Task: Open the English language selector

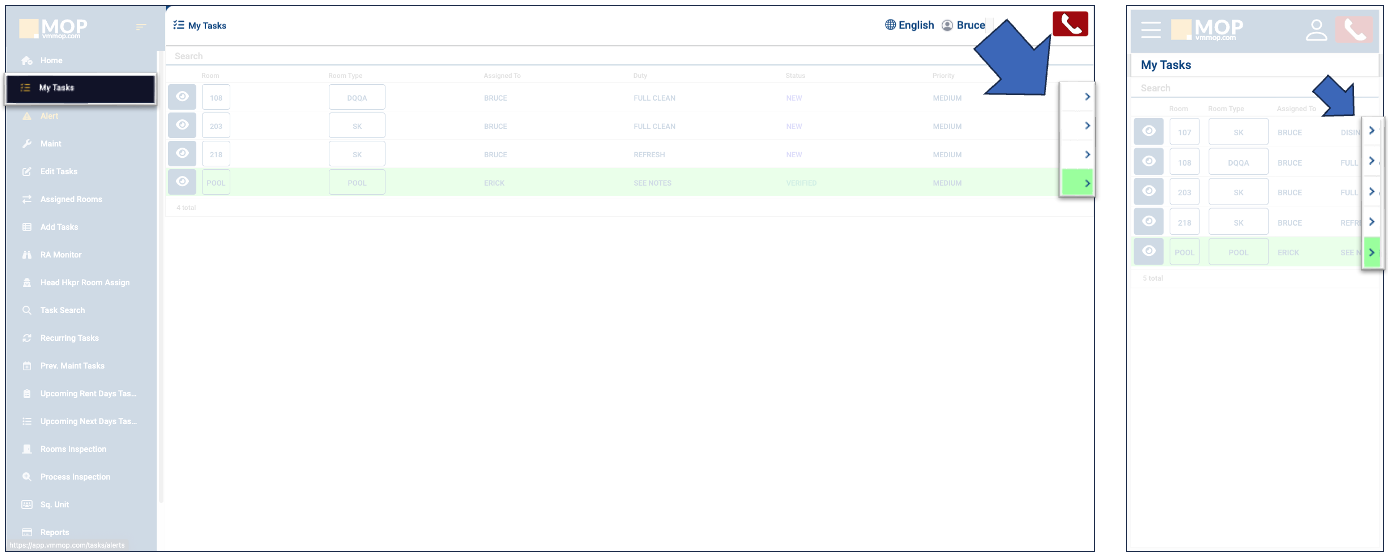Action: pos(909,25)
